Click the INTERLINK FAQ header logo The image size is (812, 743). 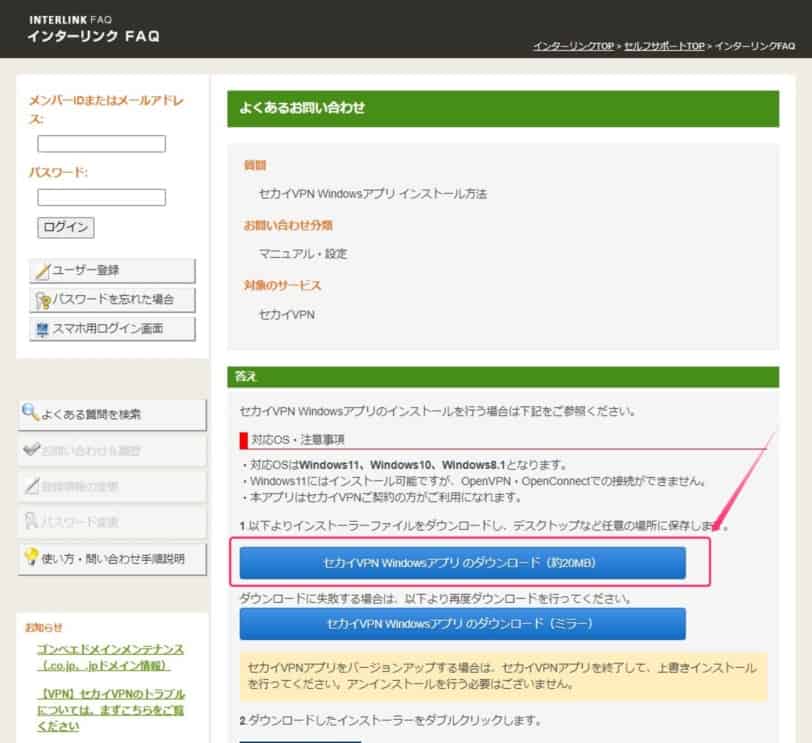[x=94, y=29]
